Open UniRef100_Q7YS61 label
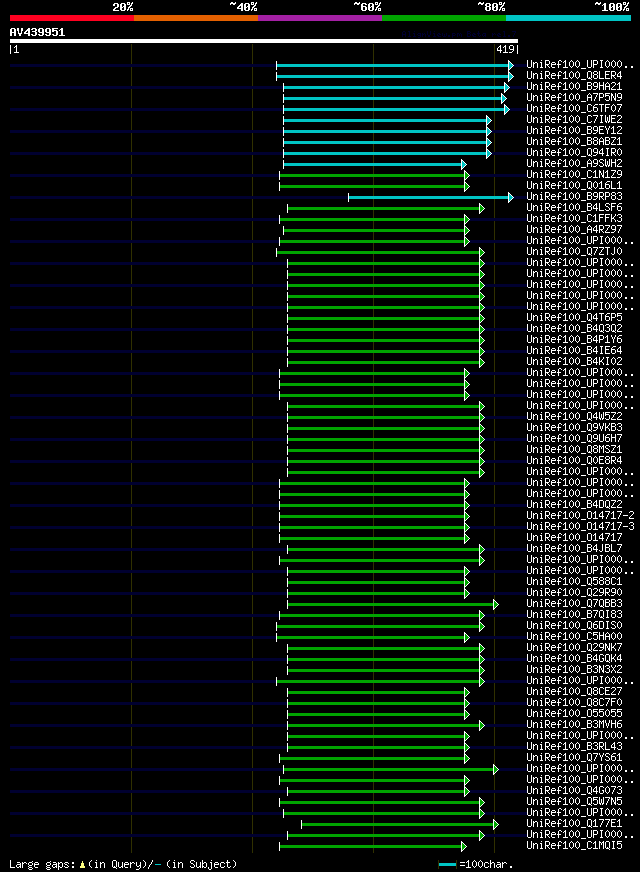Screen dimensions: 640x872 pyautogui.click(x=574, y=758)
